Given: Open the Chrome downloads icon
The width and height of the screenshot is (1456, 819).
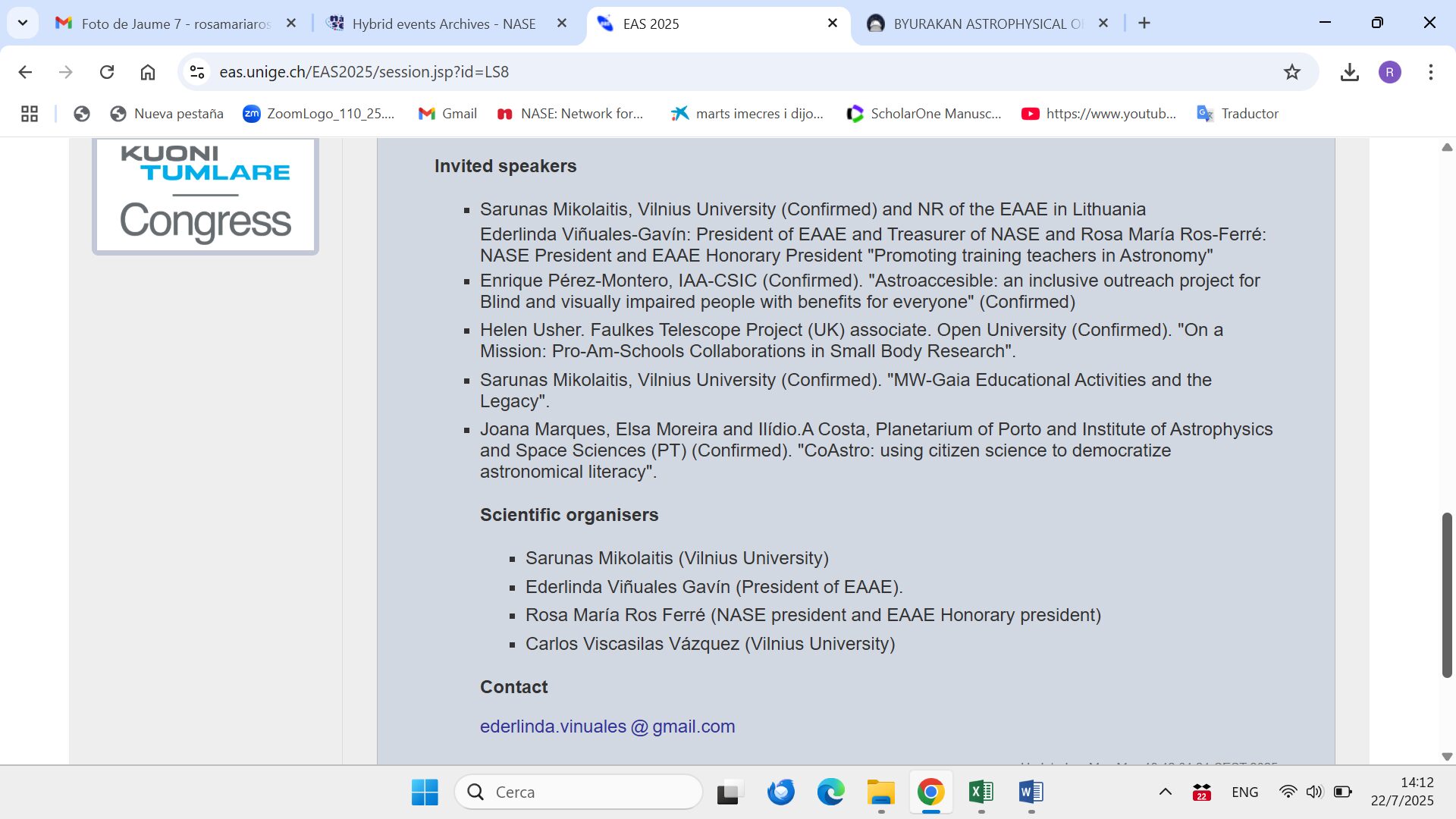Looking at the screenshot, I should pos(1350,72).
